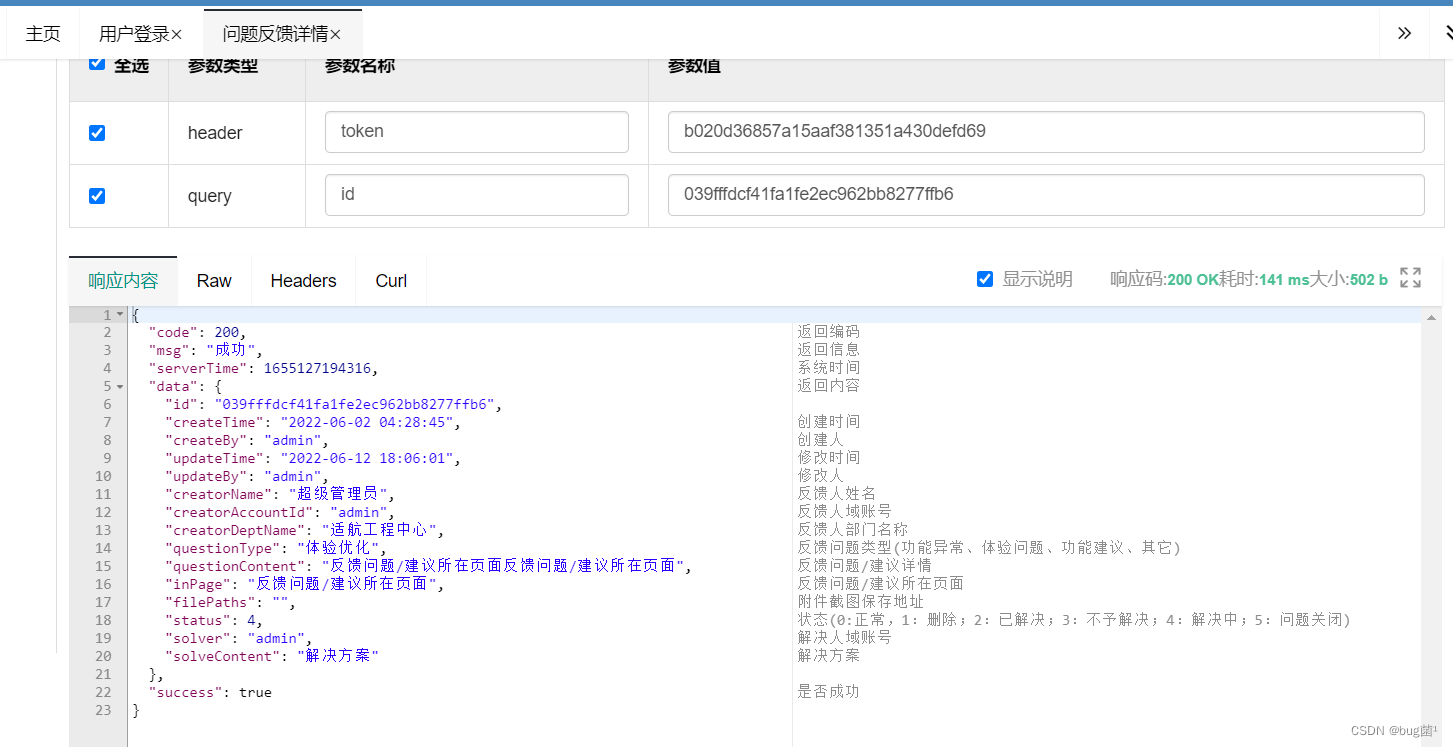Click the "status": 4 line
The height and width of the screenshot is (747, 1453).
tap(214, 621)
